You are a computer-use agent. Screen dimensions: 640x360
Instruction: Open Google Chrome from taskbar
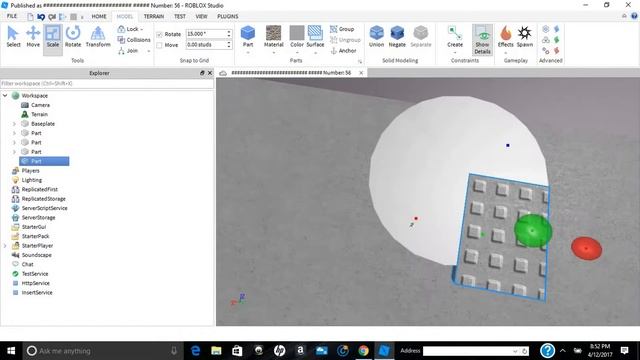(363, 351)
